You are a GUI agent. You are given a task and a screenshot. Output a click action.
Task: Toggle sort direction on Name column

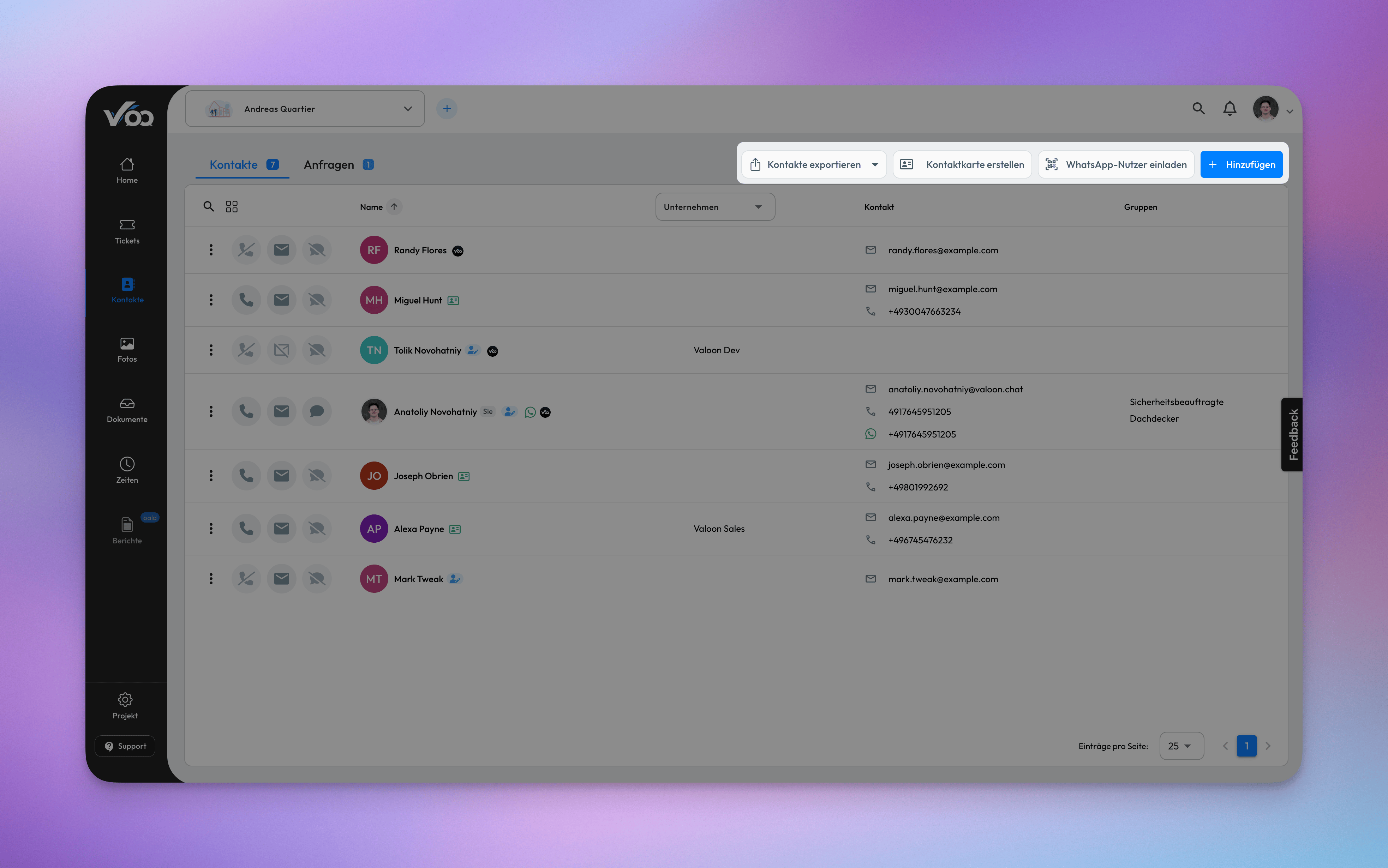pos(394,207)
